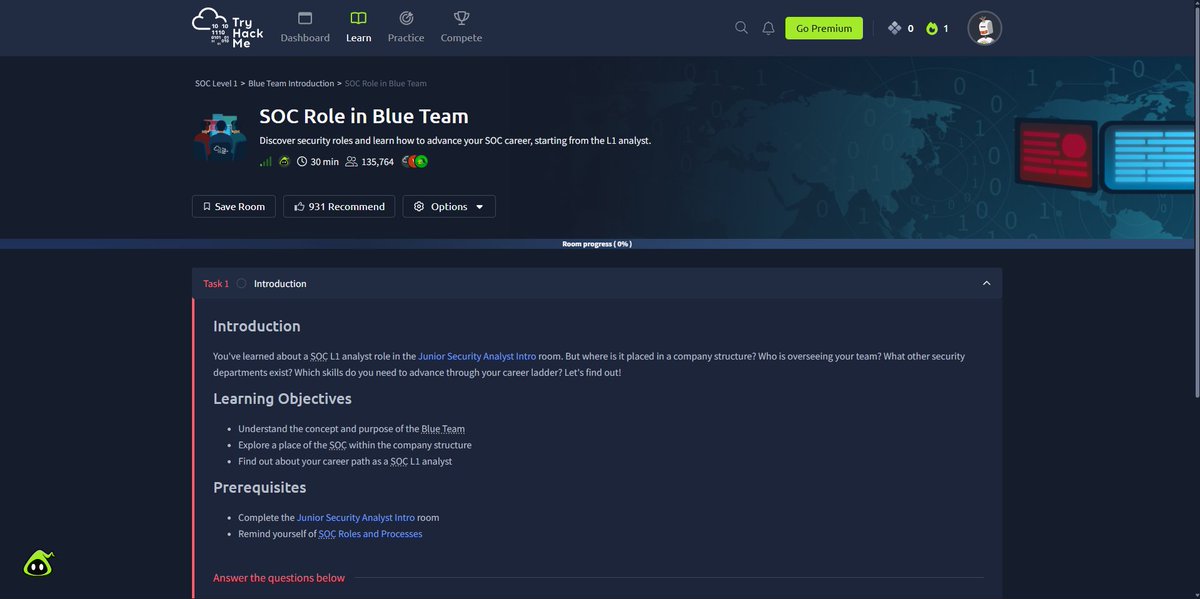Click the 931 Recommend button

point(339,206)
